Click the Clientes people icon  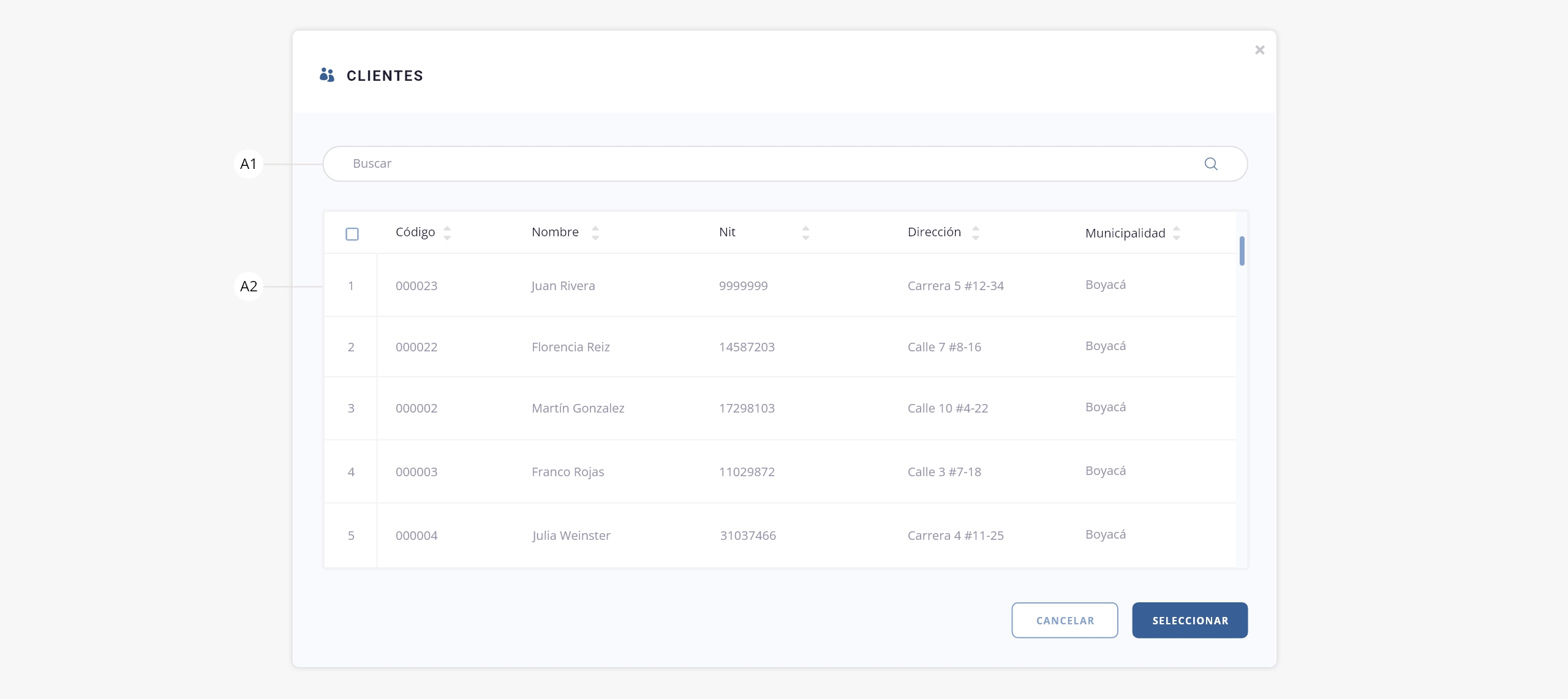click(x=326, y=75)
